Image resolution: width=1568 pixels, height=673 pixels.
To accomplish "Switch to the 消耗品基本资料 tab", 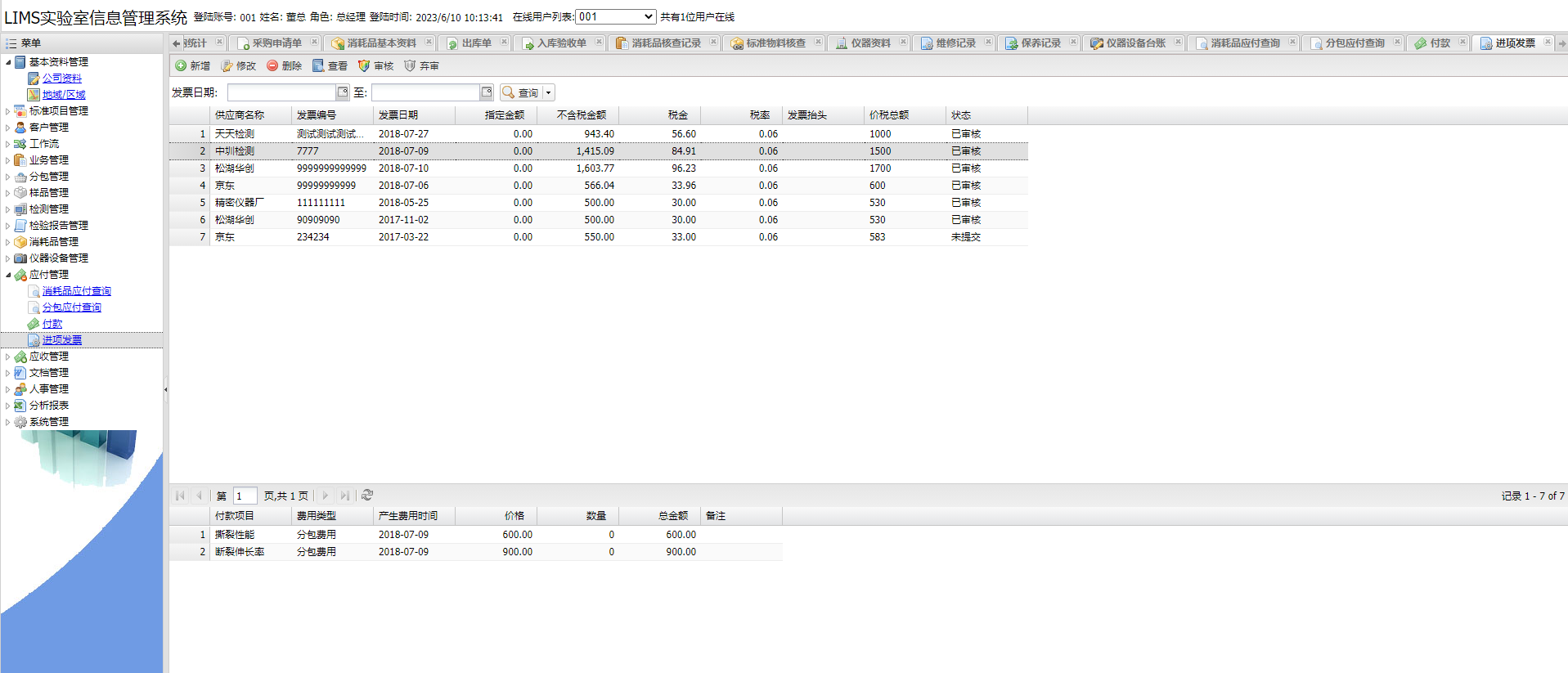I will (x=381, y=43).
